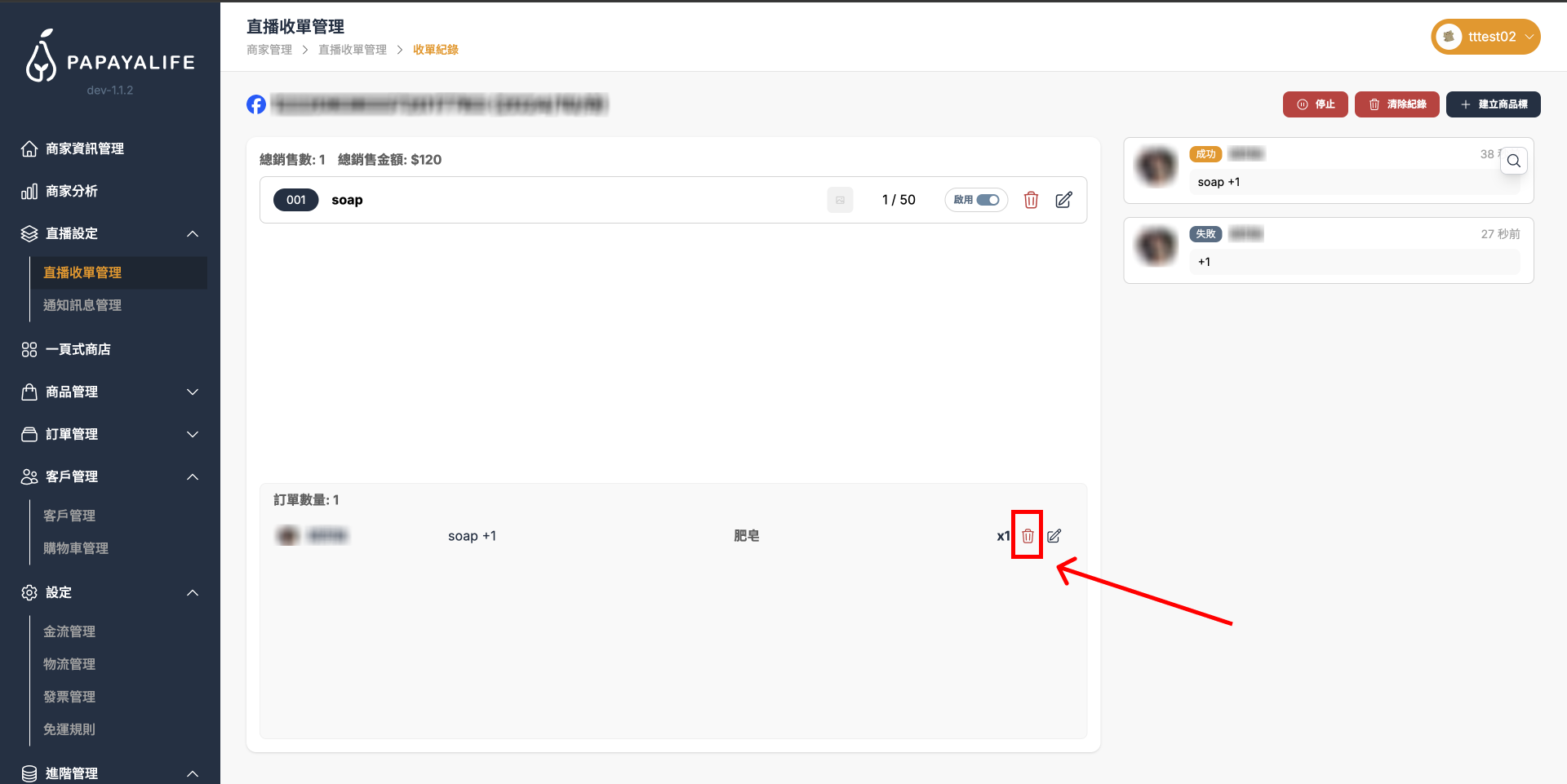Toggle the 啟用 switch for soap
Viewport: 1567px width, 784px height.
click(x=988, y=200)
